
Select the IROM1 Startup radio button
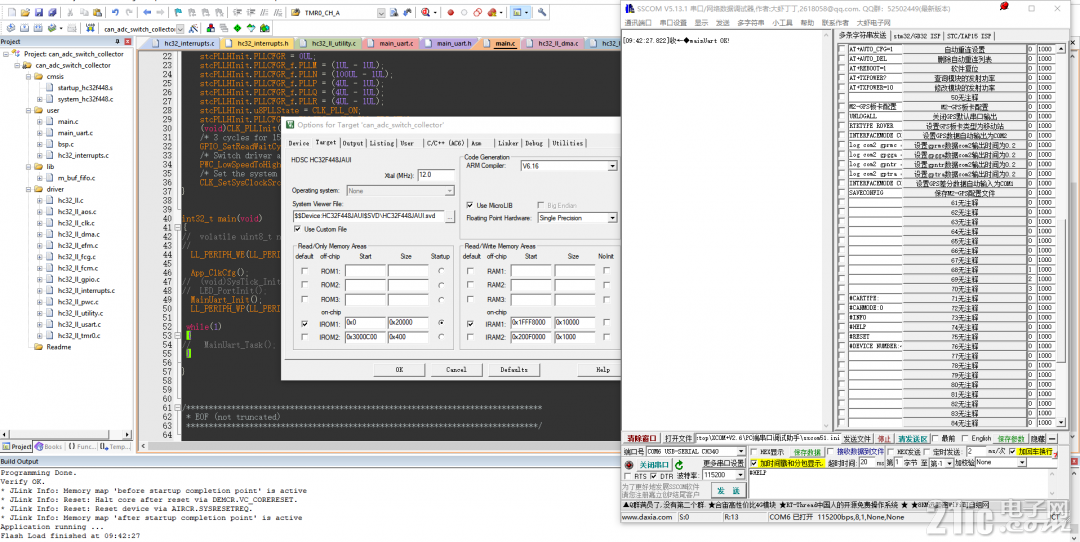point(440,322)
